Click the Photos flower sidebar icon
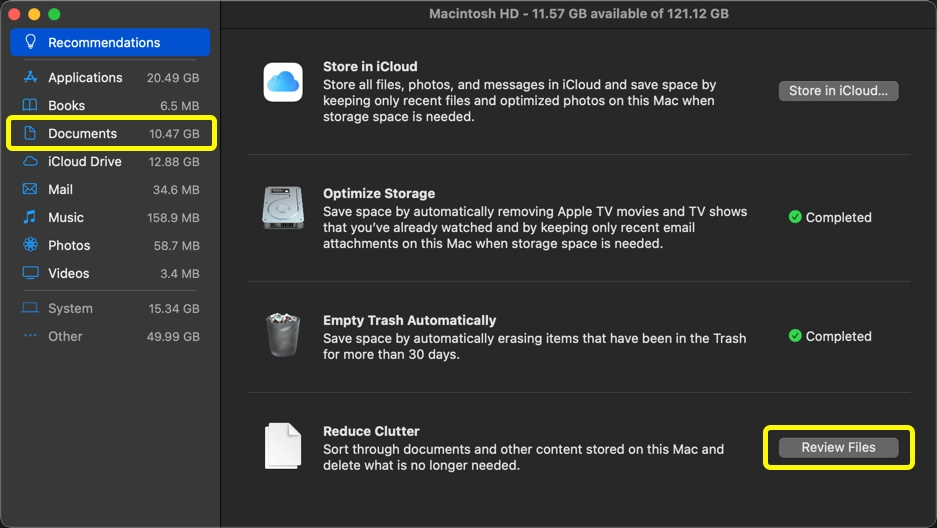Viewport: 937px width, 528px height. pyautogui.click(x=30, y=245)
